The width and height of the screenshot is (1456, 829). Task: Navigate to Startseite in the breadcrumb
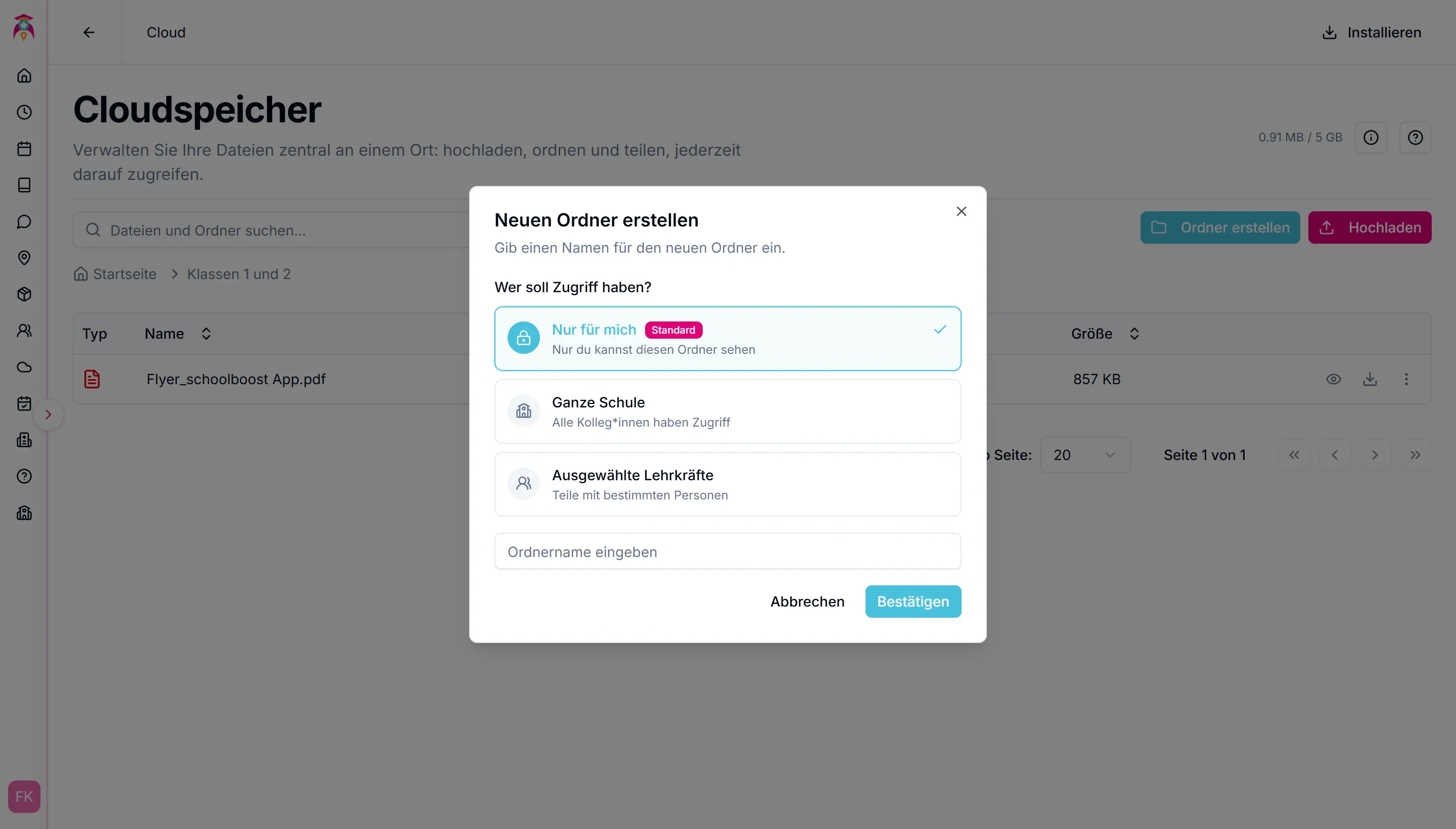point(124,274)
